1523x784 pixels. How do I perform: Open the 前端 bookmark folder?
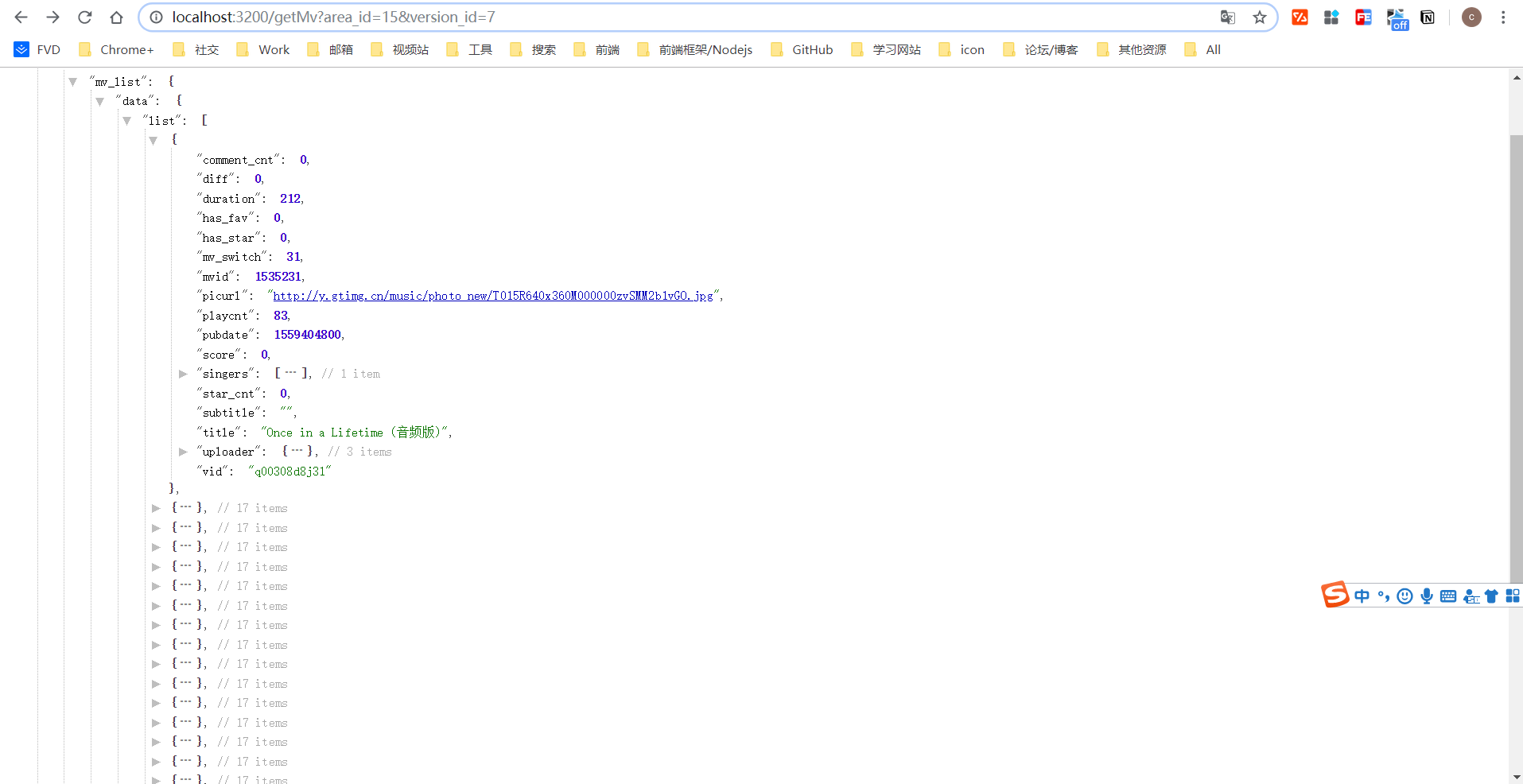pyautogui.click(x=596, y=49)
